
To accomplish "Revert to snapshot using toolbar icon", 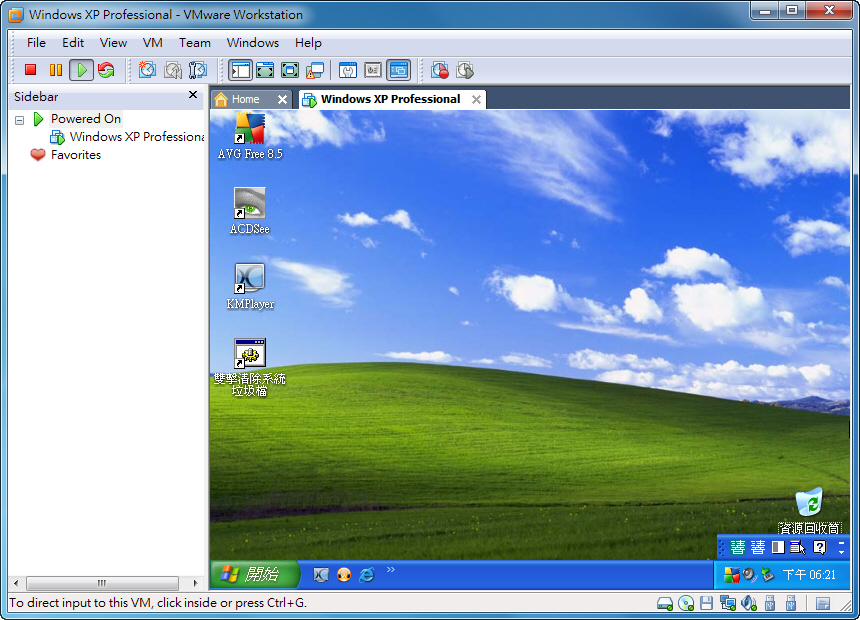I will point(173,70).
